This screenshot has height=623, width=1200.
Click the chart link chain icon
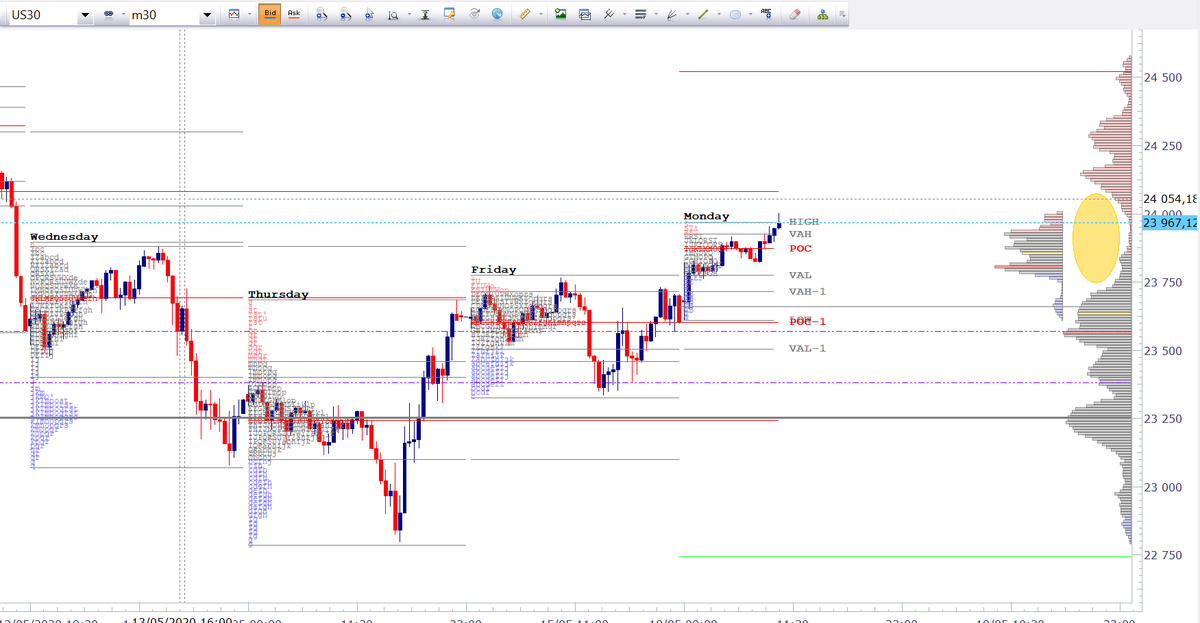[108, 16]
